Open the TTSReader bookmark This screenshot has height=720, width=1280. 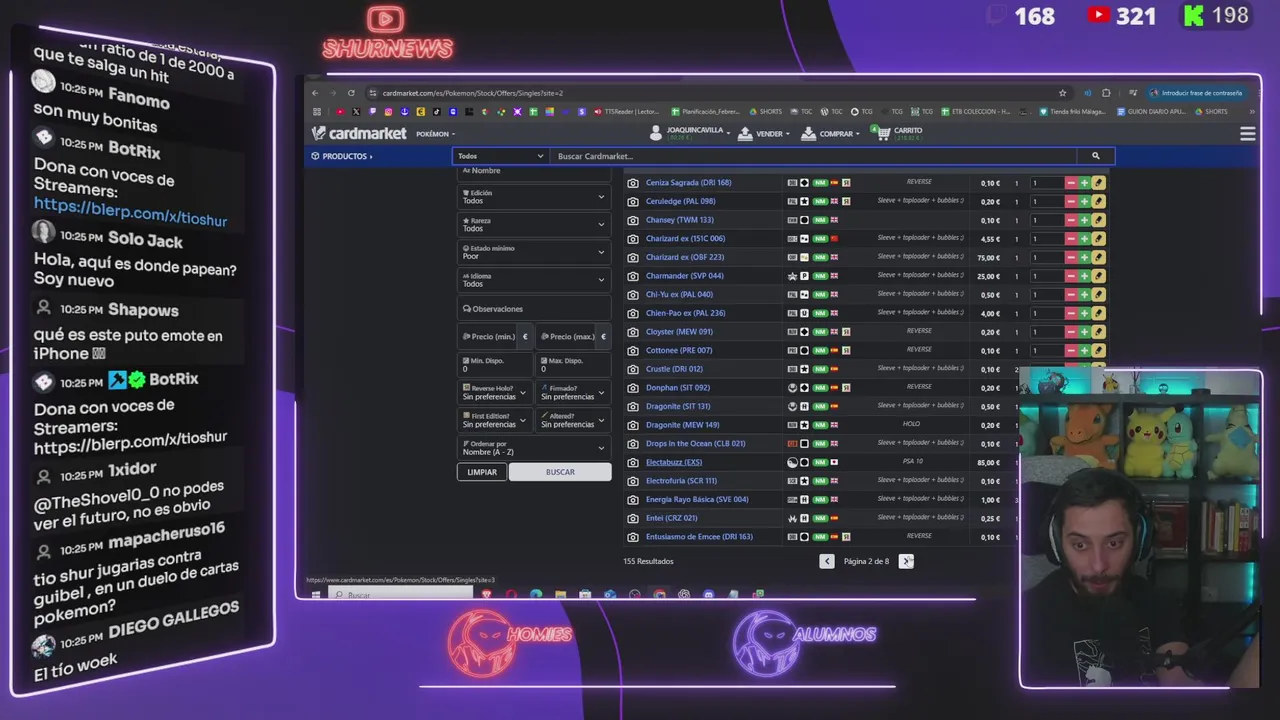click(x=627, y=112)
